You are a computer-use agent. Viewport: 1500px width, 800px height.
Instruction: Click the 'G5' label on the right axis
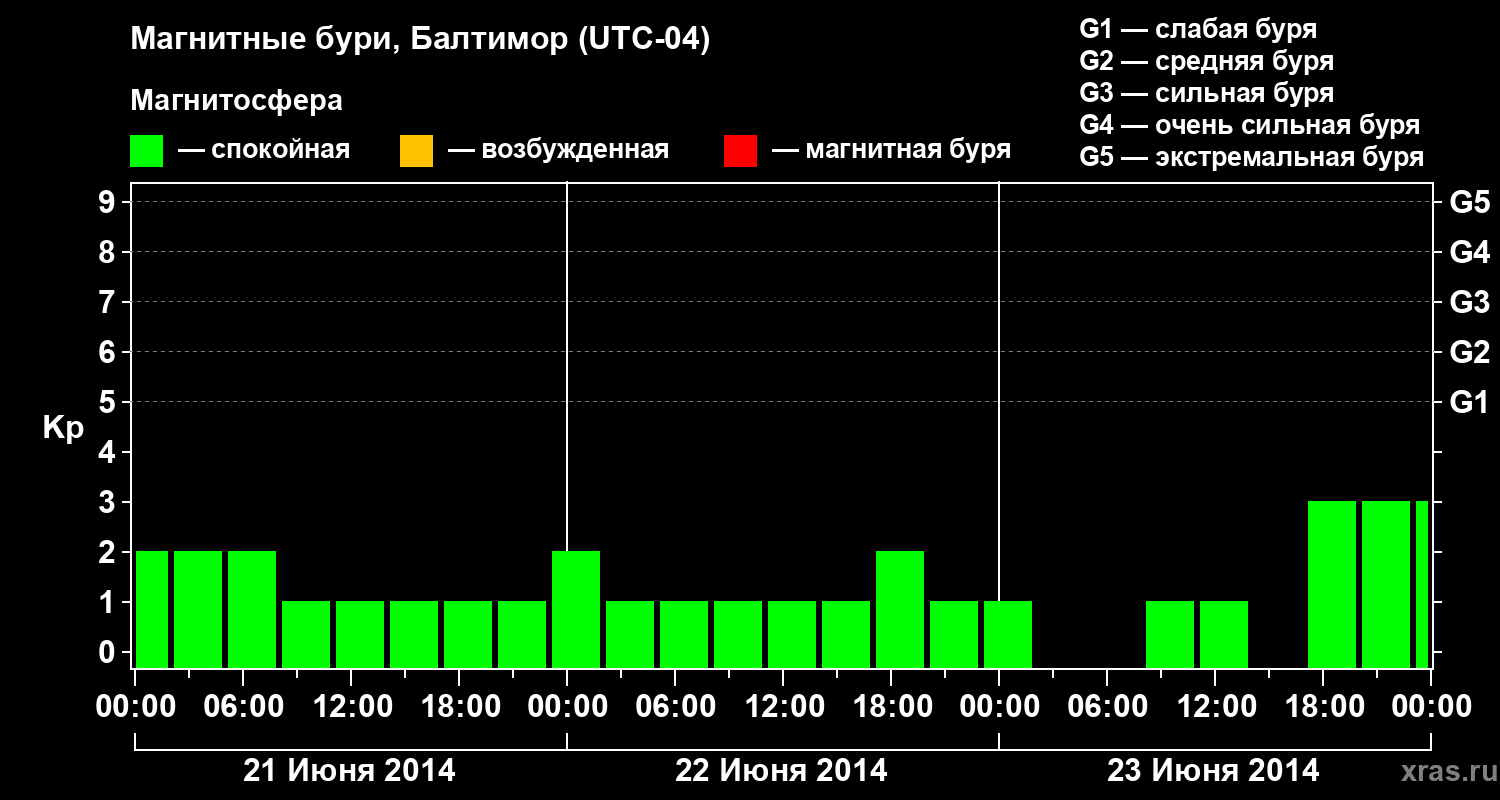(x=1469, y=203)
